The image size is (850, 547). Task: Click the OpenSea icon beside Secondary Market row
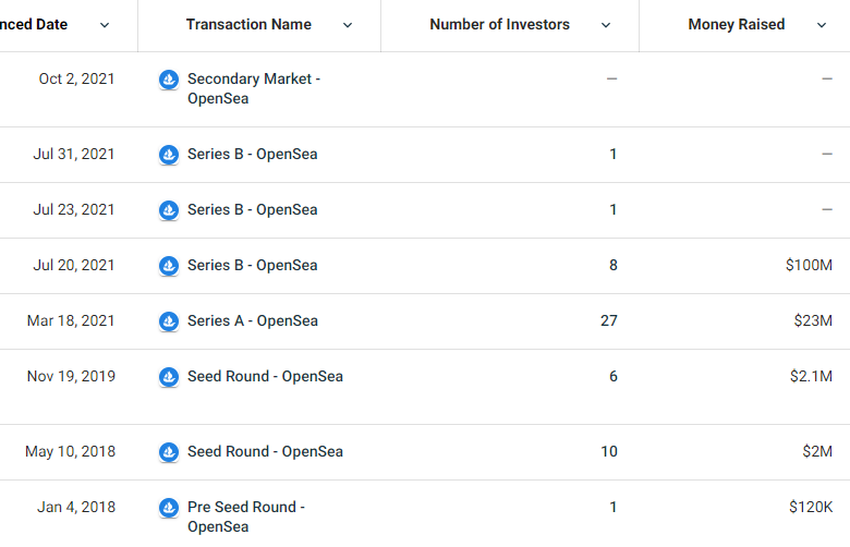point(169,80)
